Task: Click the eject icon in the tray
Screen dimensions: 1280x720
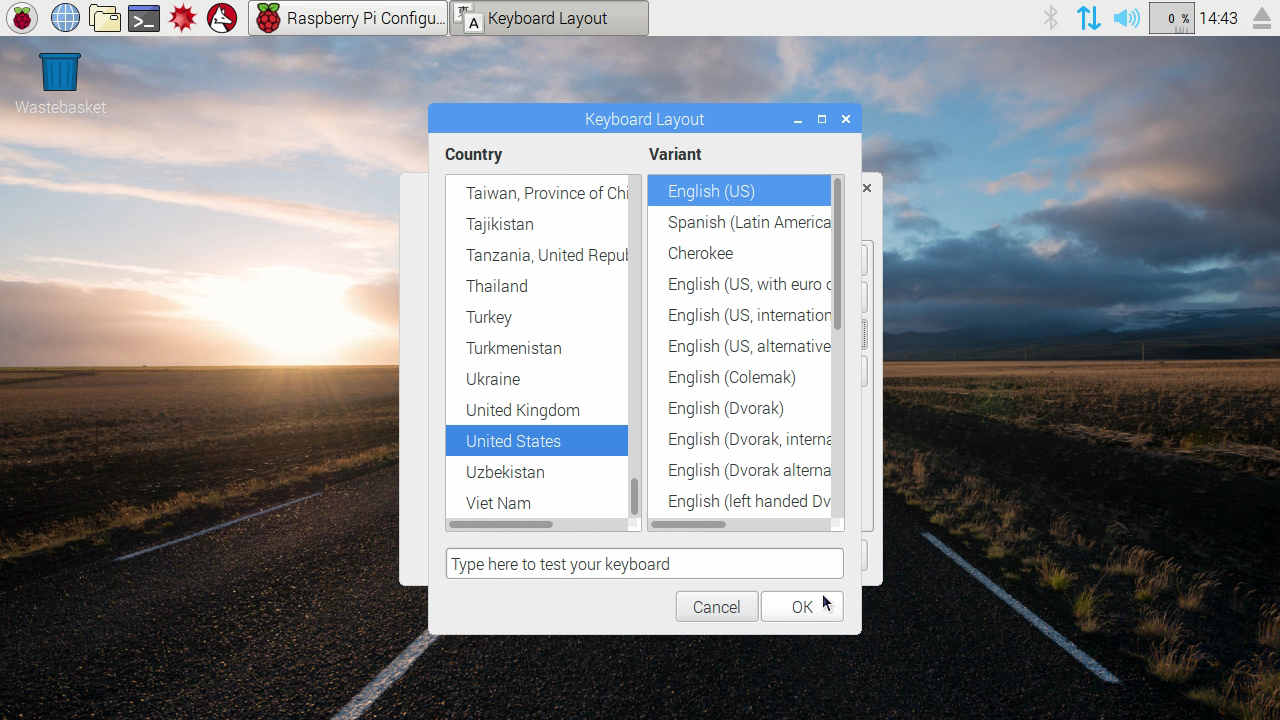Action: 1261,18
